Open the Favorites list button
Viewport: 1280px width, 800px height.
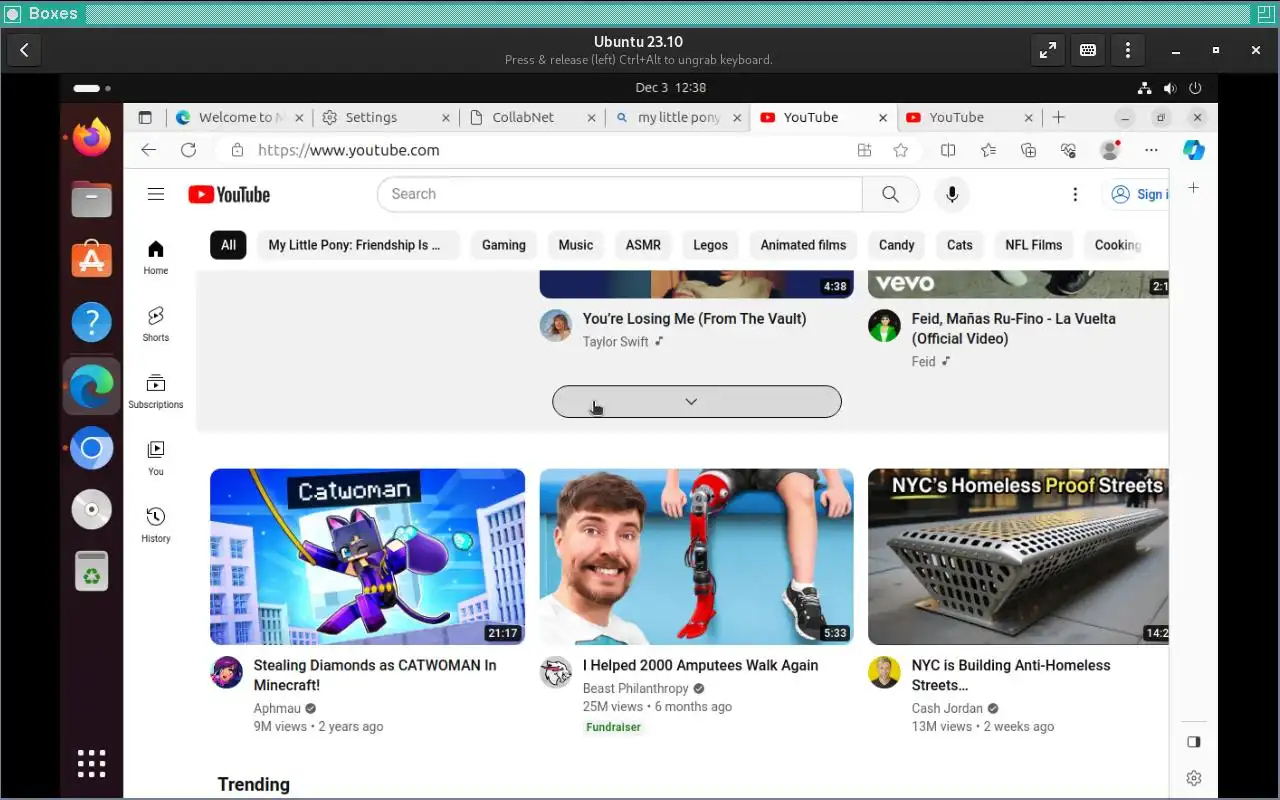[x=988, y=150]
